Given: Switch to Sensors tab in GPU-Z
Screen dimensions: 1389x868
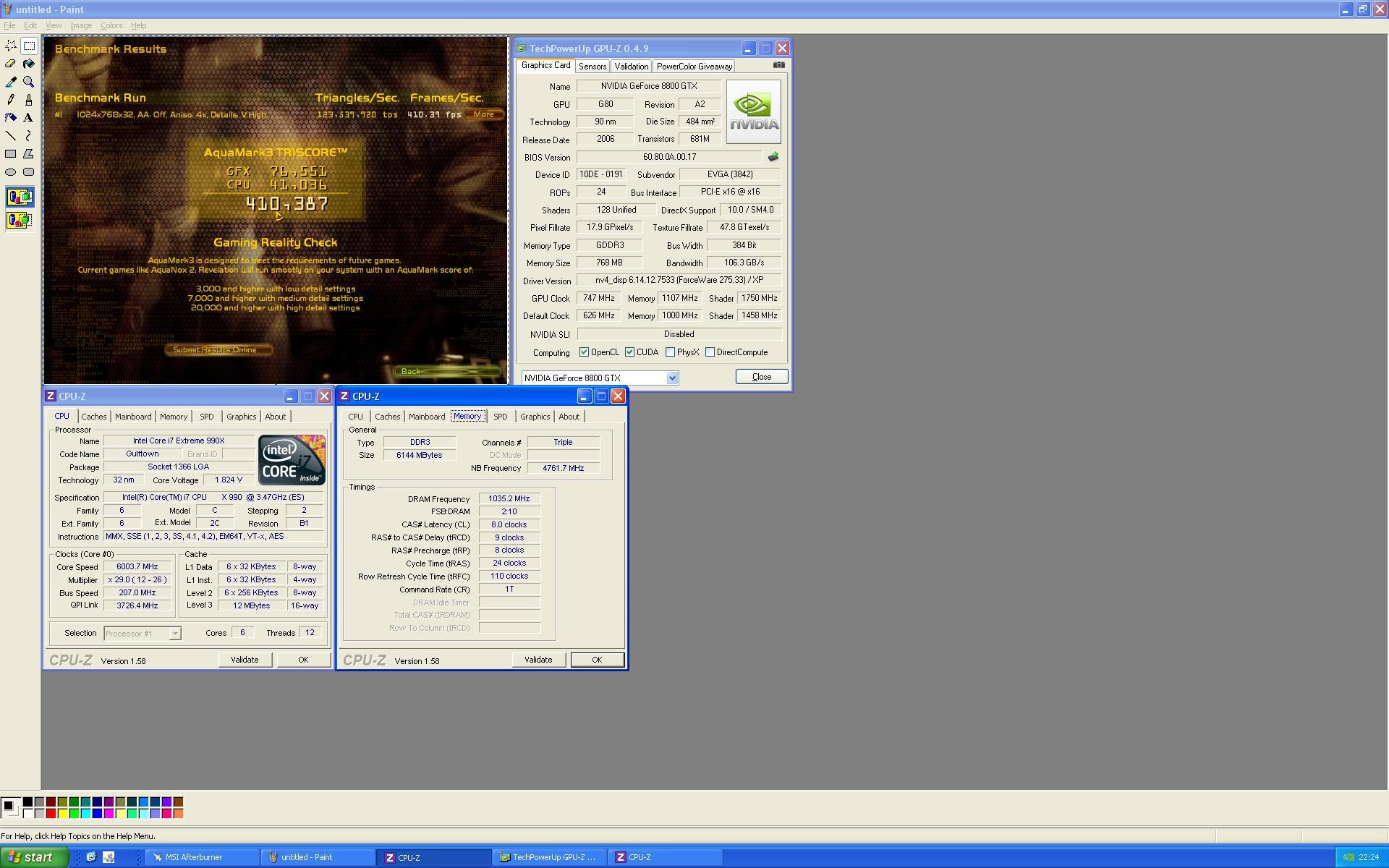Looking at the screenshot, I should [592, 67].
